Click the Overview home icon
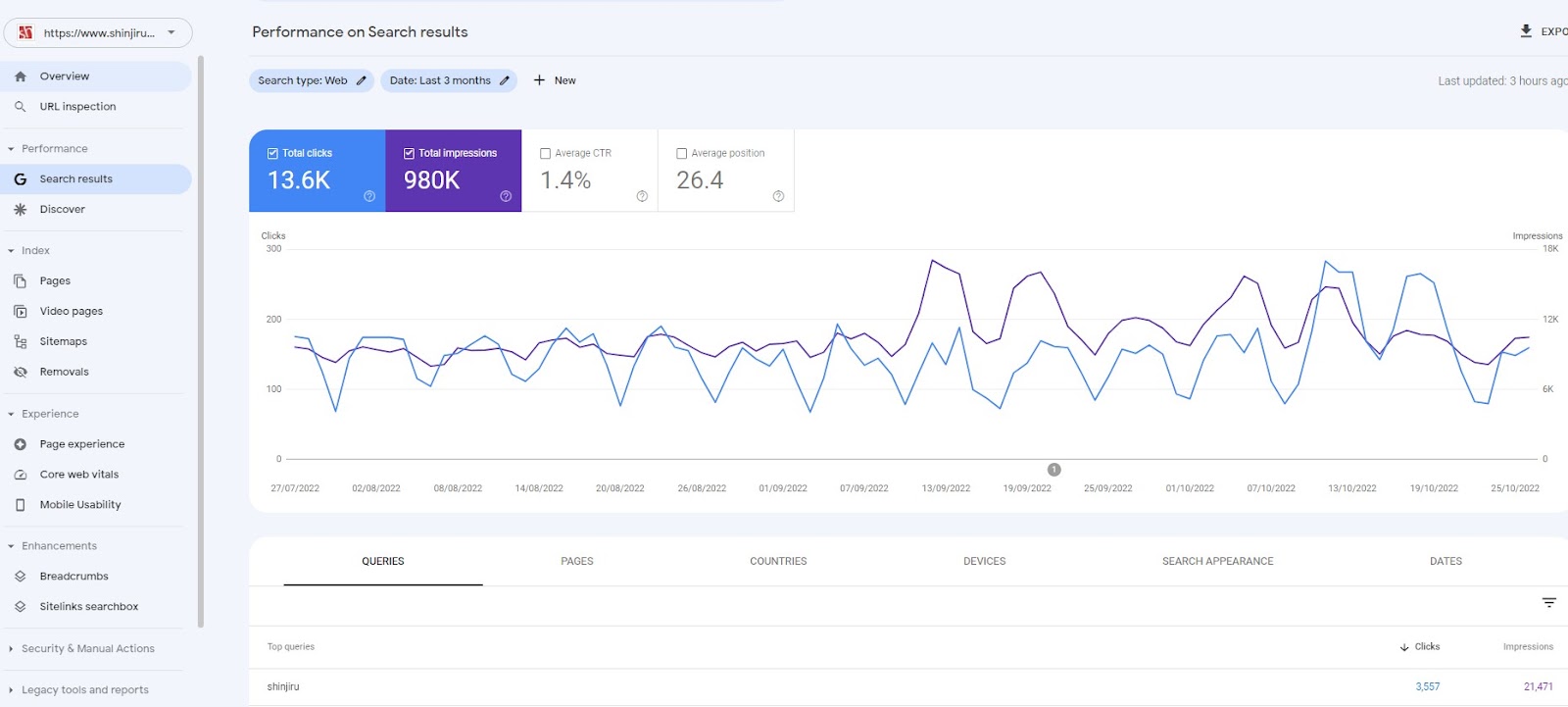 [x=21, y=76]
